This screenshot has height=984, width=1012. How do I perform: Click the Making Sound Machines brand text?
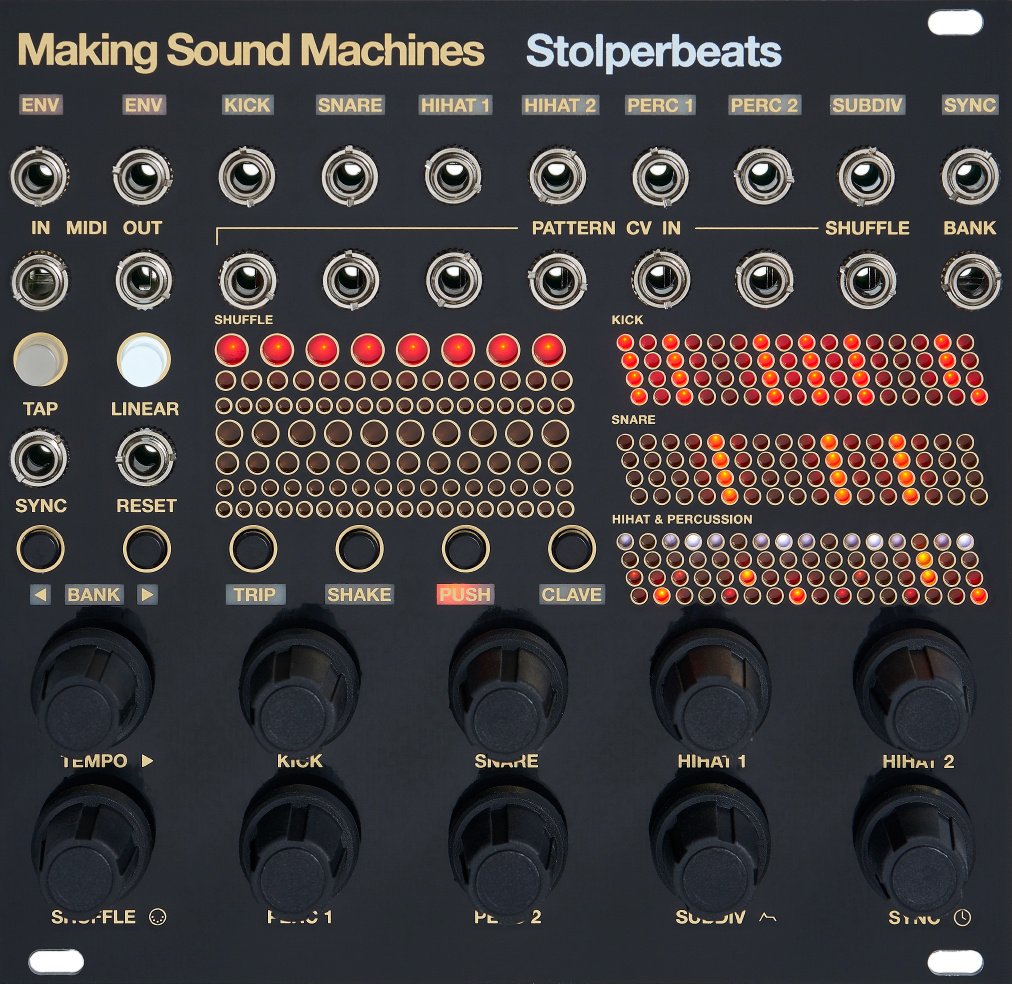click(x=250, y=52)
